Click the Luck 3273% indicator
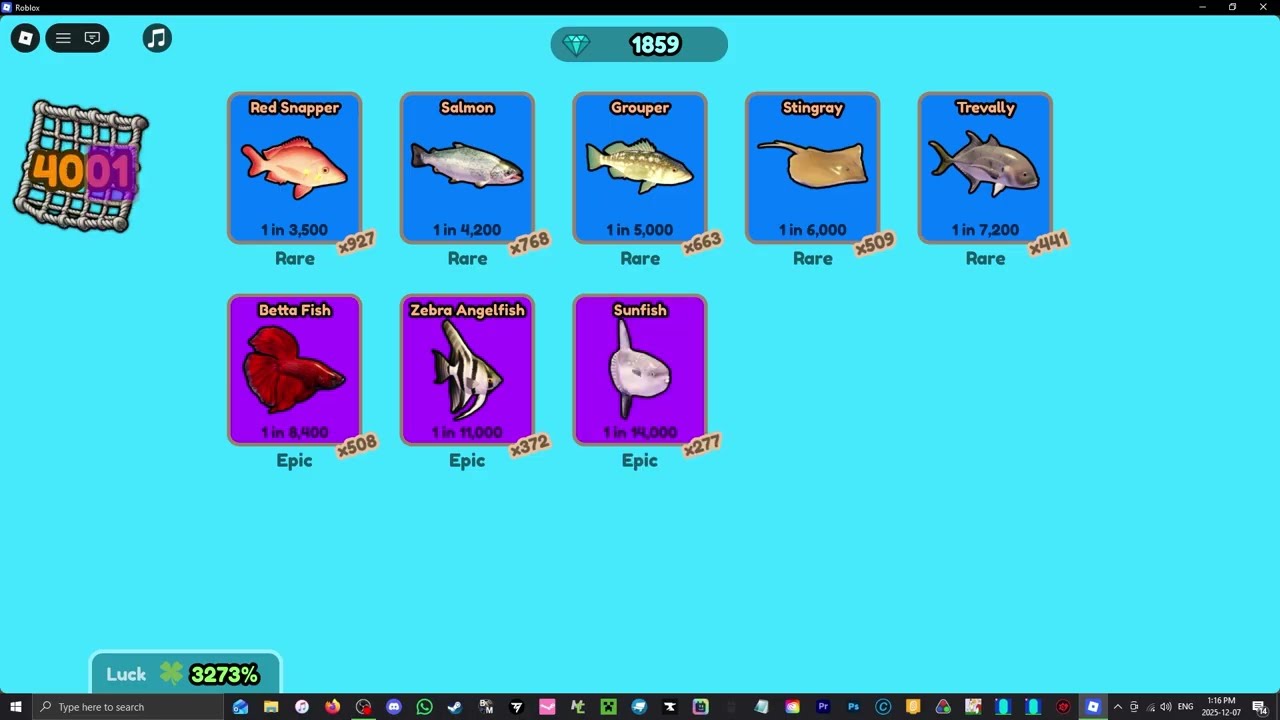Viewport: 1280px width, 720px height. [185, 674]
